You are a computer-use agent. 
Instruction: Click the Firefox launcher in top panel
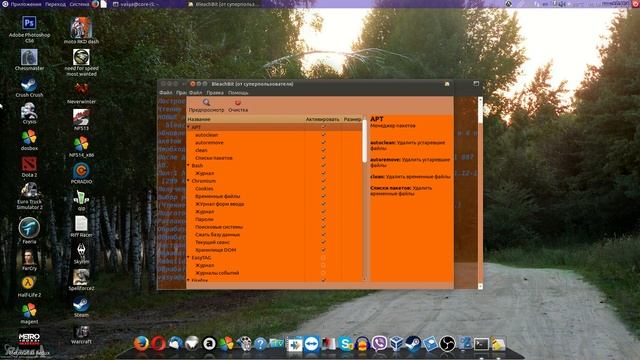96,4
